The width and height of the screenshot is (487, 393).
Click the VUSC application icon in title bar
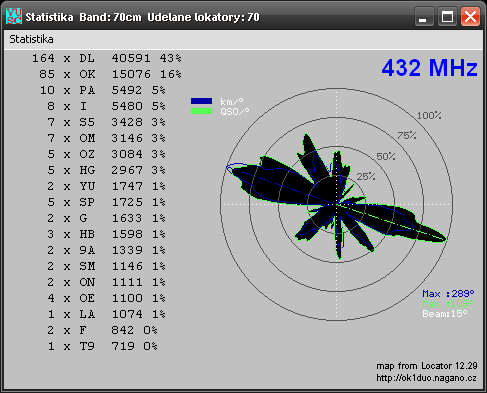click(x=14, y=16)
